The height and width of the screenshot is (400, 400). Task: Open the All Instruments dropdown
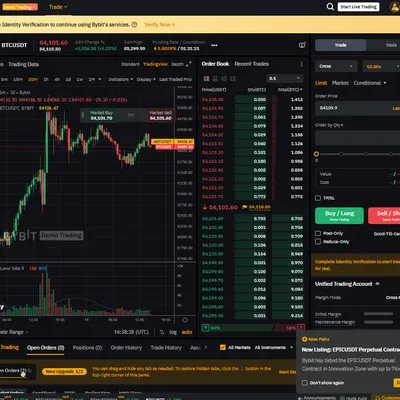pyautogui.click(x=274, y=347)
